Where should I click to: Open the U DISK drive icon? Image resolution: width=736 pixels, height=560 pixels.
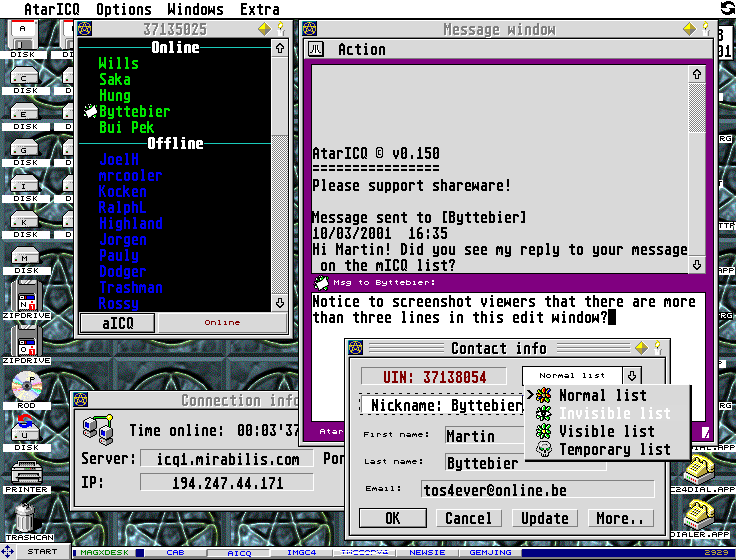click(x=26, y=433)
